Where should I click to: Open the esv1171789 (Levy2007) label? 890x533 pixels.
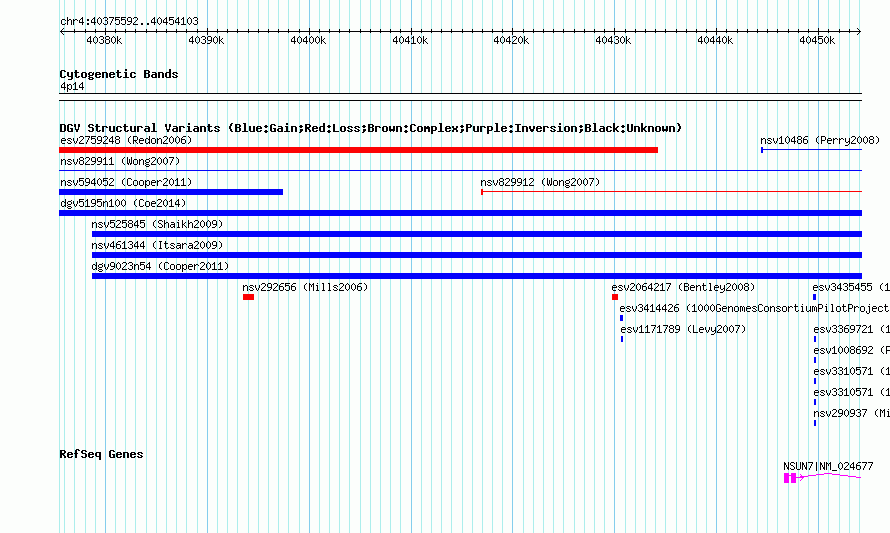(x=683, y=329)
